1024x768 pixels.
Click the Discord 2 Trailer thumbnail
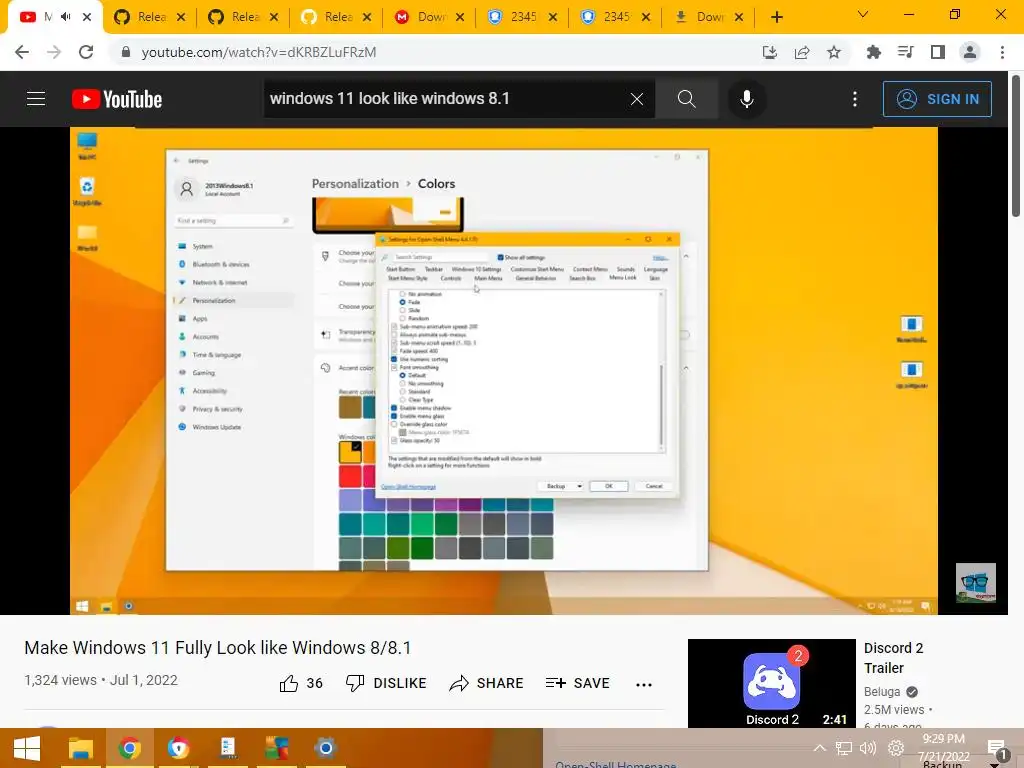[771, 683]
